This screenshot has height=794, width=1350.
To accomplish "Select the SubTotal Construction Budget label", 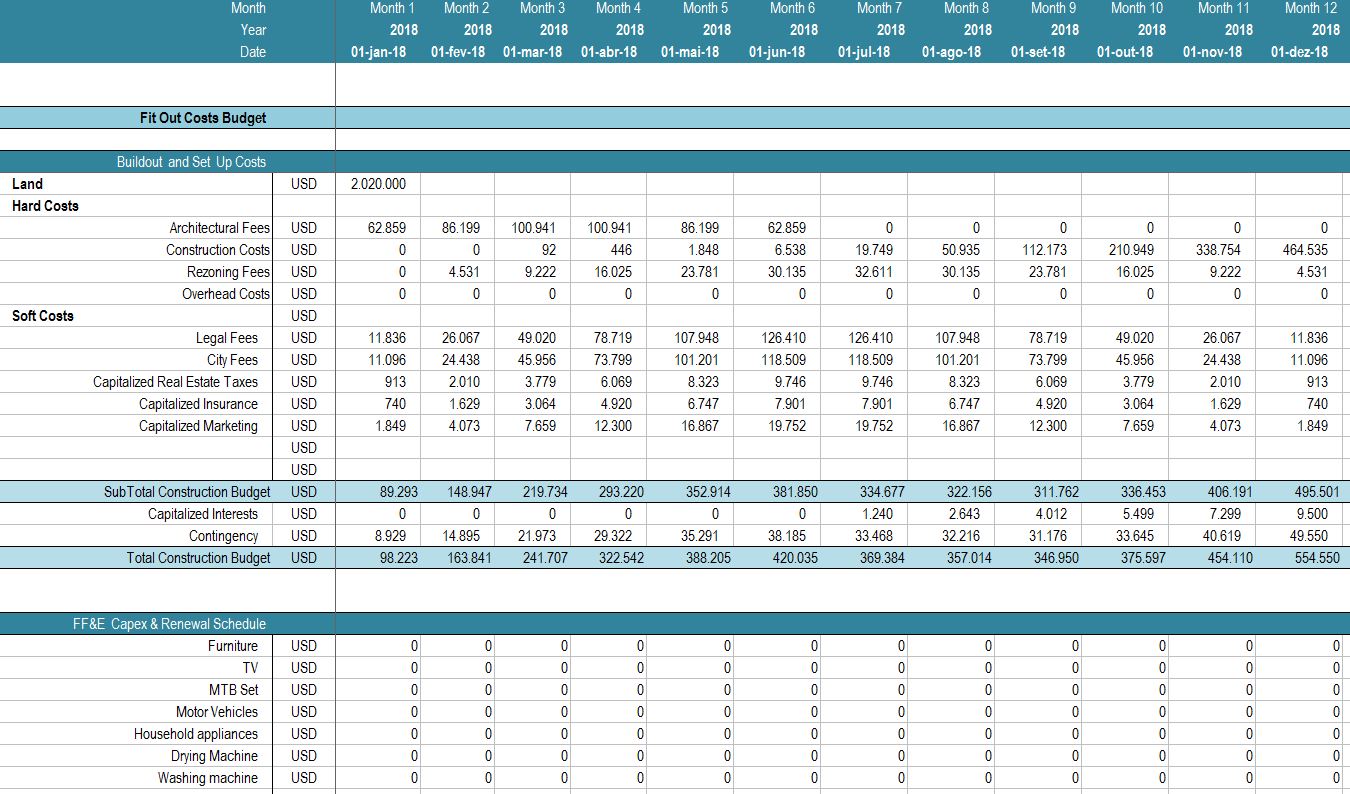I will coord(187,492).
